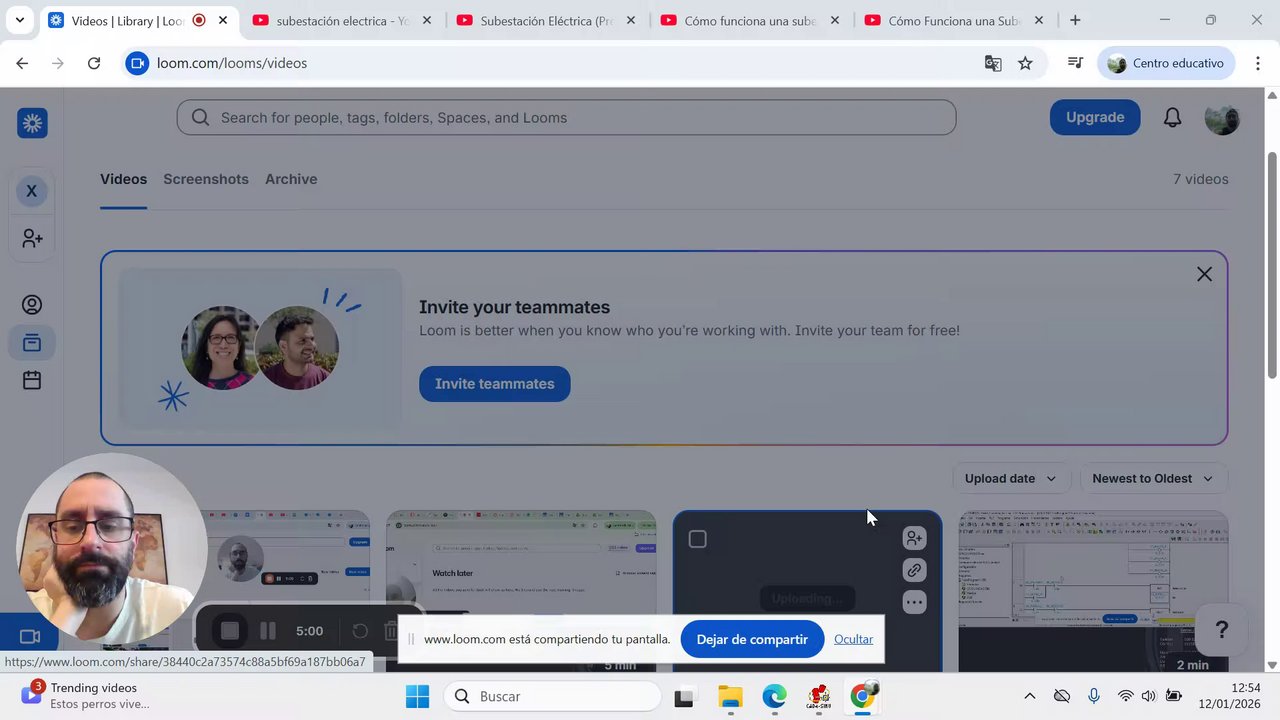Click Dejar de compartir button

coord(752,639)
